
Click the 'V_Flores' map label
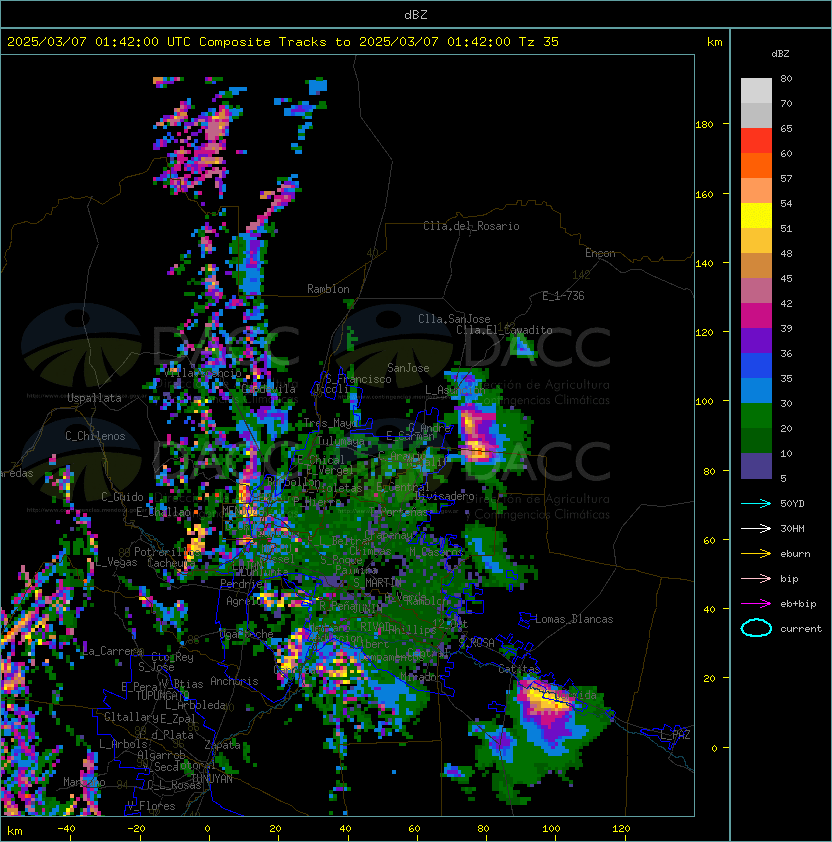pyautogui.click(x=151, y=806)
